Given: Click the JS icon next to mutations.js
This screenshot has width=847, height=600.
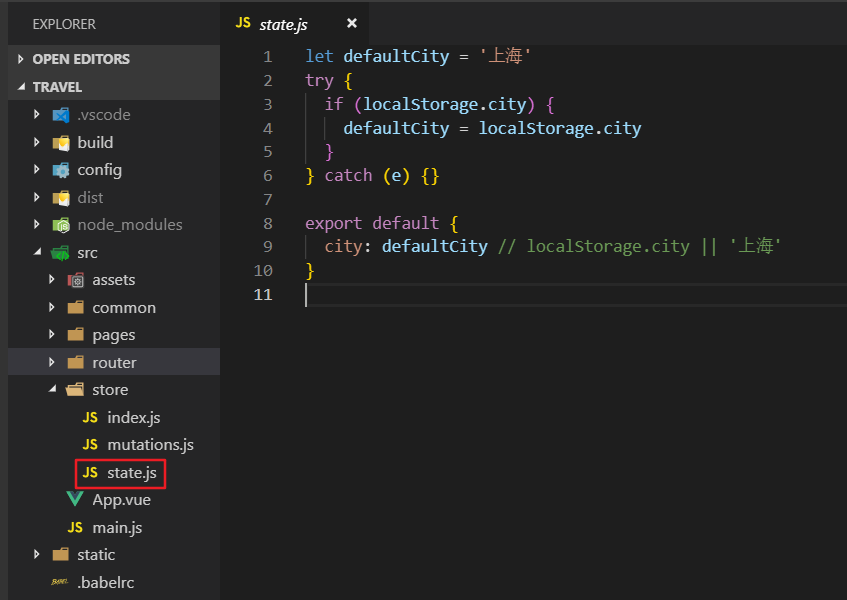Looking at the screenshot, I should [90, 444].
